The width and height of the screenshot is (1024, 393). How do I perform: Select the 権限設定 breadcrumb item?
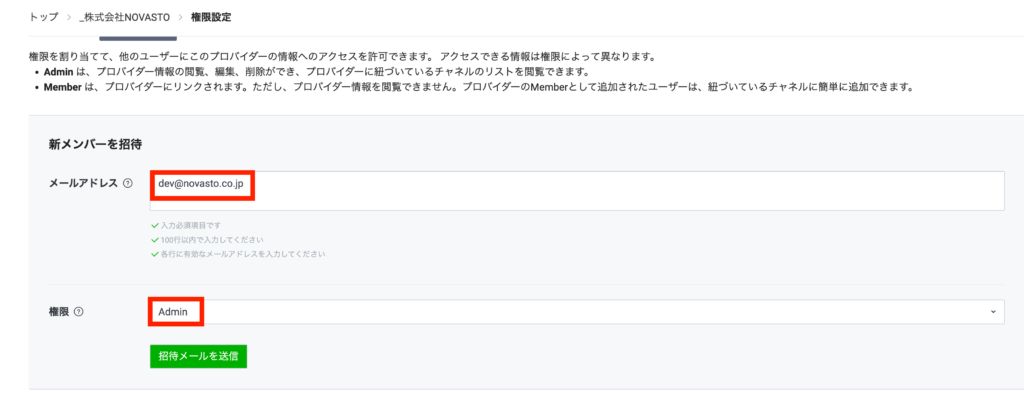click(x=211, y=18)
